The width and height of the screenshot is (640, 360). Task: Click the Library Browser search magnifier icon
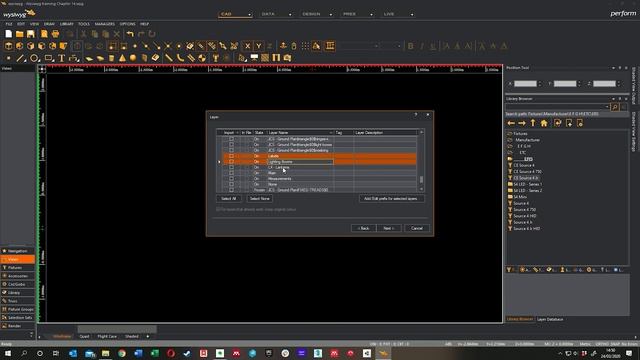coord(615,107)
